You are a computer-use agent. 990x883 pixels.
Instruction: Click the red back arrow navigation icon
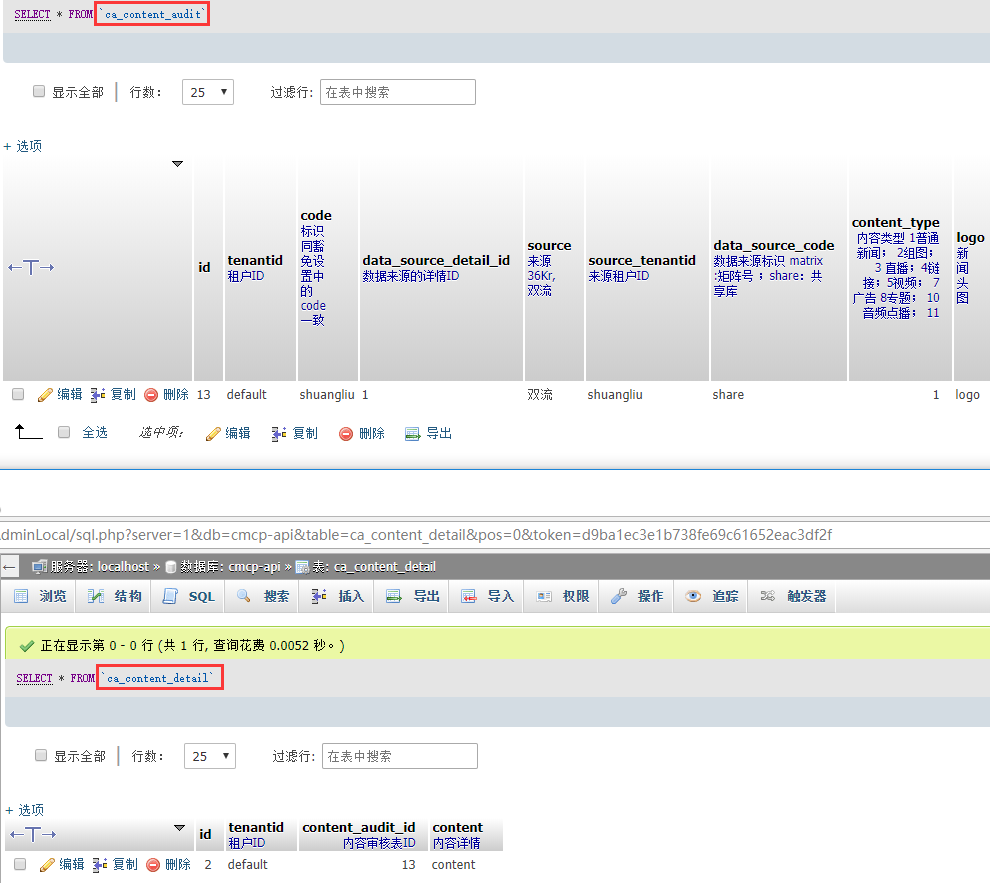tap(10, 567)
